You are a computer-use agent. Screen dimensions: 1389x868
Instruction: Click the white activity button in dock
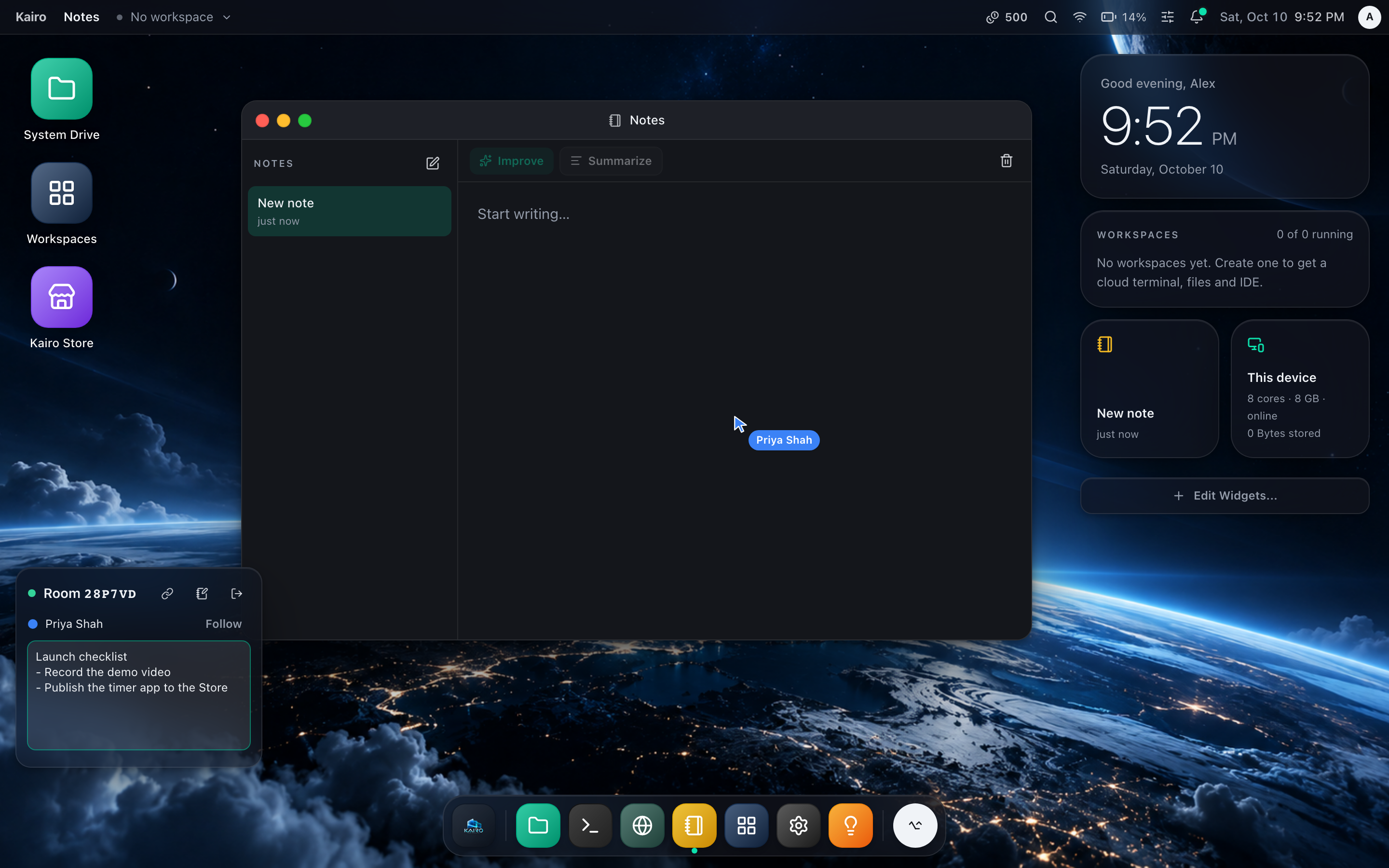915,826
